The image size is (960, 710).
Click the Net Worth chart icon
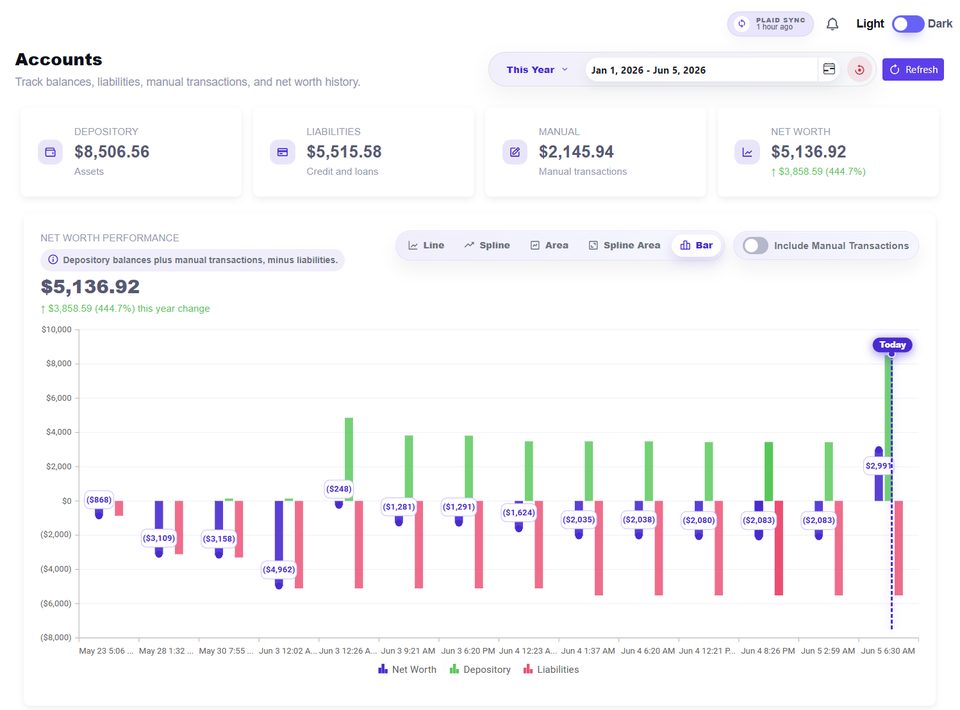coord(747,152)
